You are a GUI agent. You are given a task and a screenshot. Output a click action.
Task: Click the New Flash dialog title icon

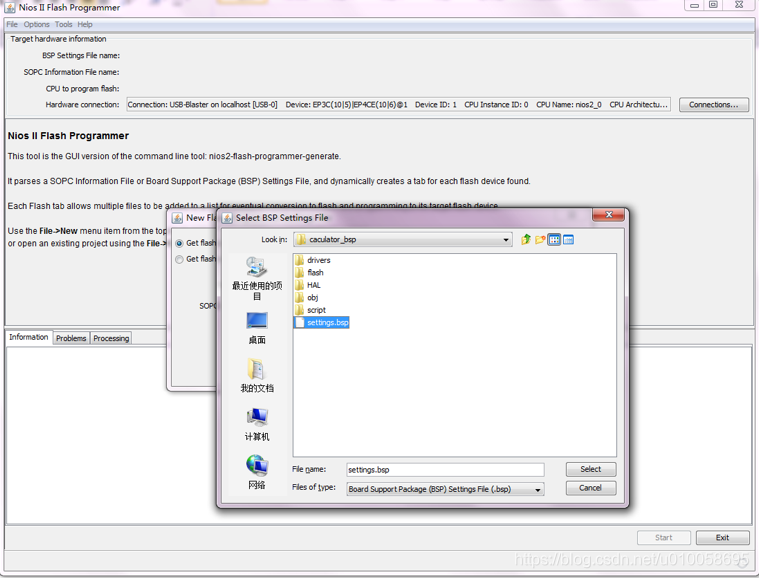[x=178, y=218]
